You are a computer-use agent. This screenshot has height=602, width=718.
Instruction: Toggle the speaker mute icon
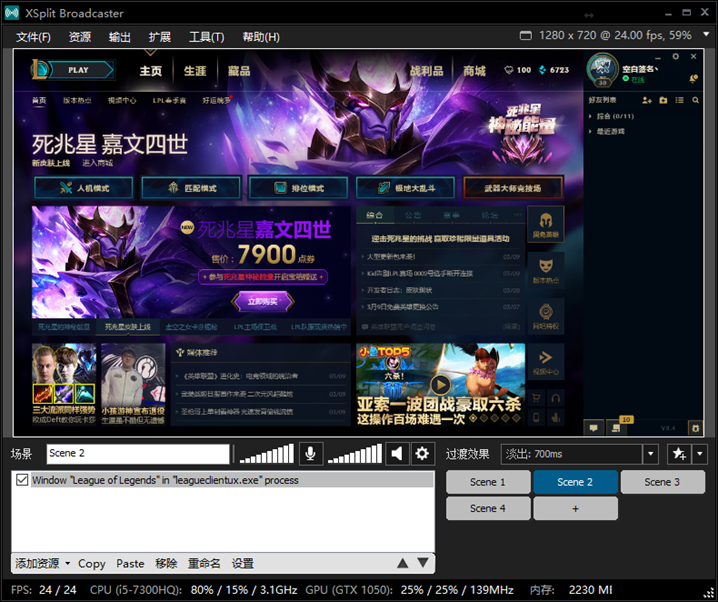[x=397, y=454]
